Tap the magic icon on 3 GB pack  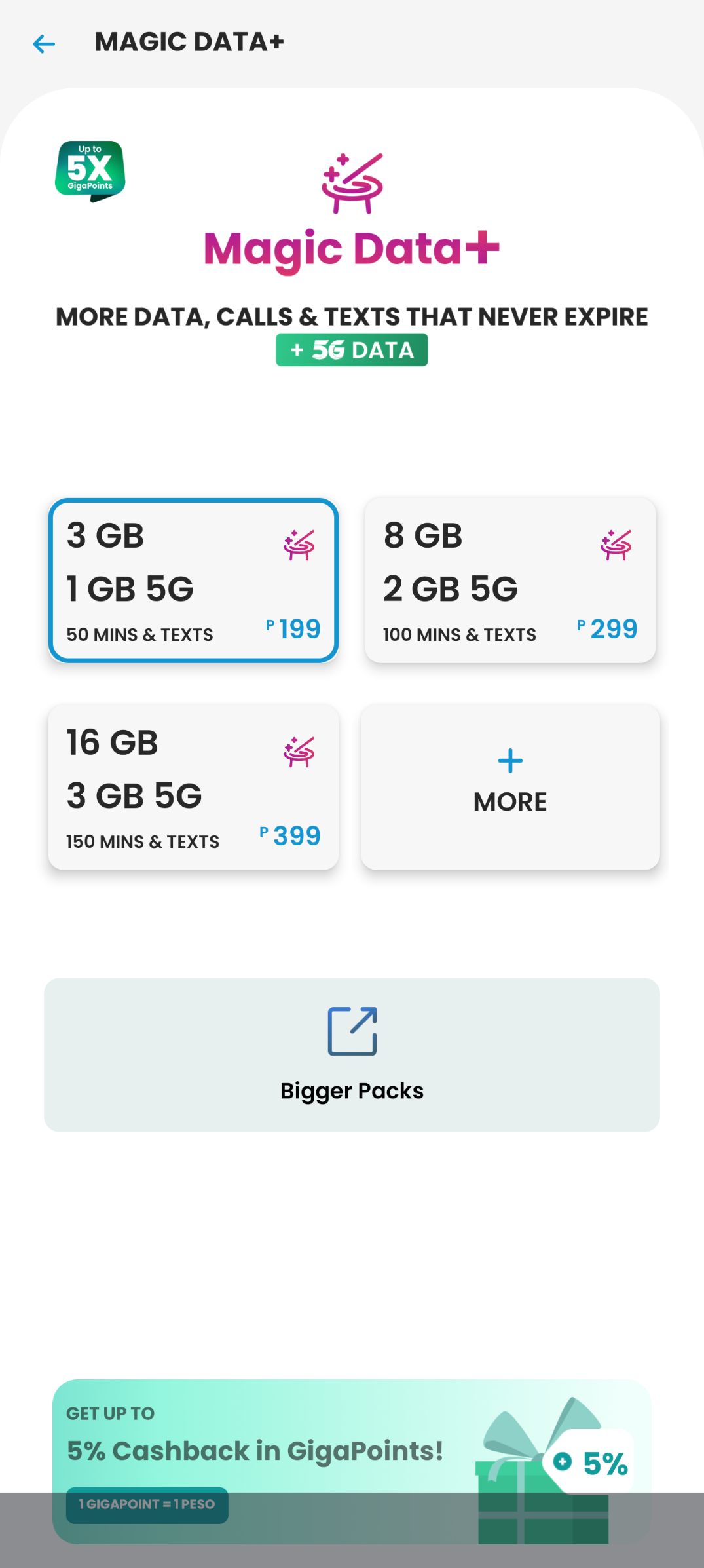299,545
